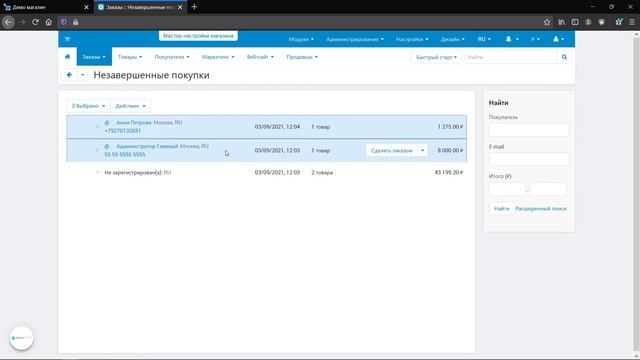Viewport: 640px width, 360px height.
Task: Open the Маркетинг menu
Action: pyautogui.click(x=218, y=57)
